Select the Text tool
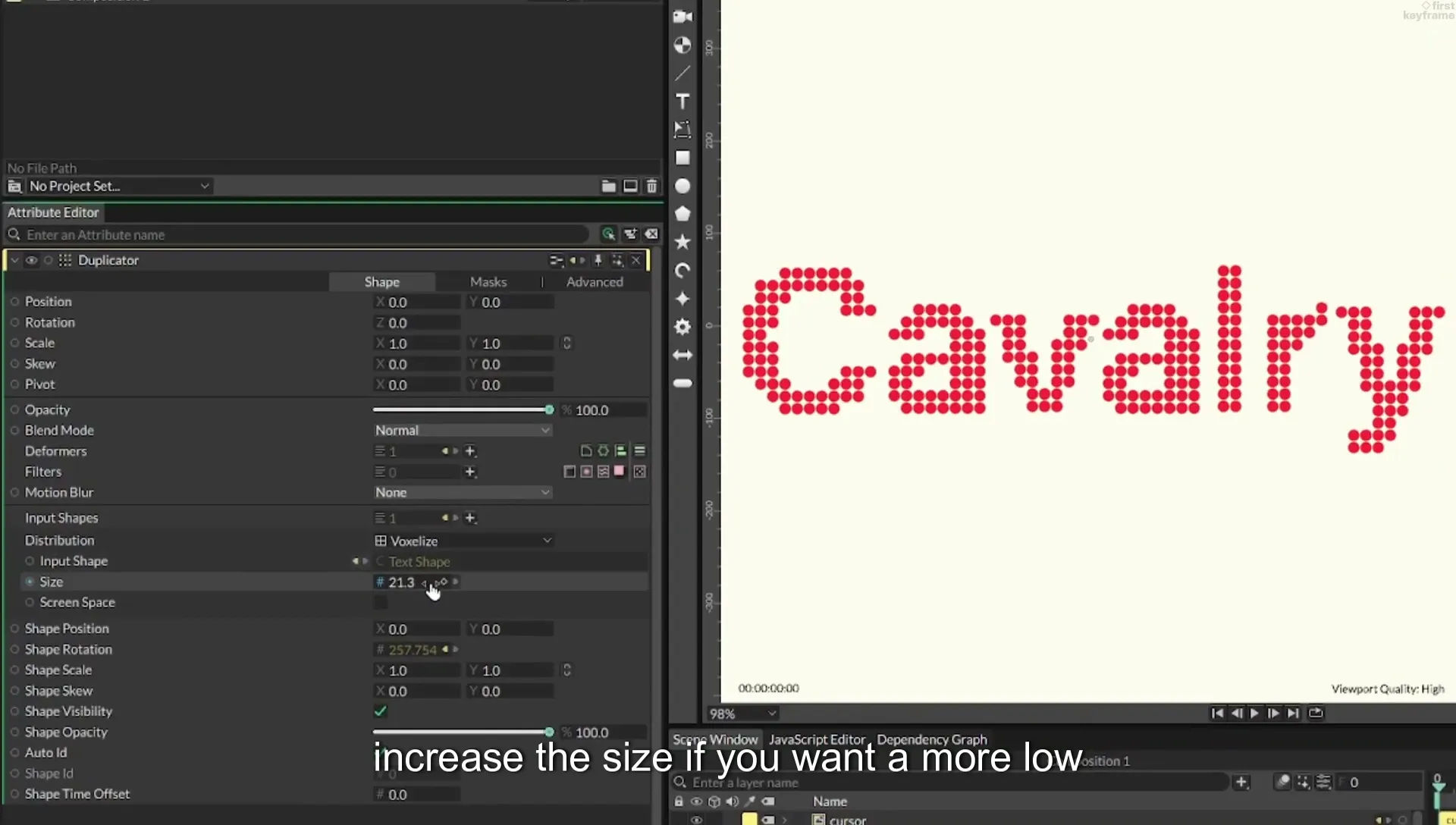 coord(682,102)
